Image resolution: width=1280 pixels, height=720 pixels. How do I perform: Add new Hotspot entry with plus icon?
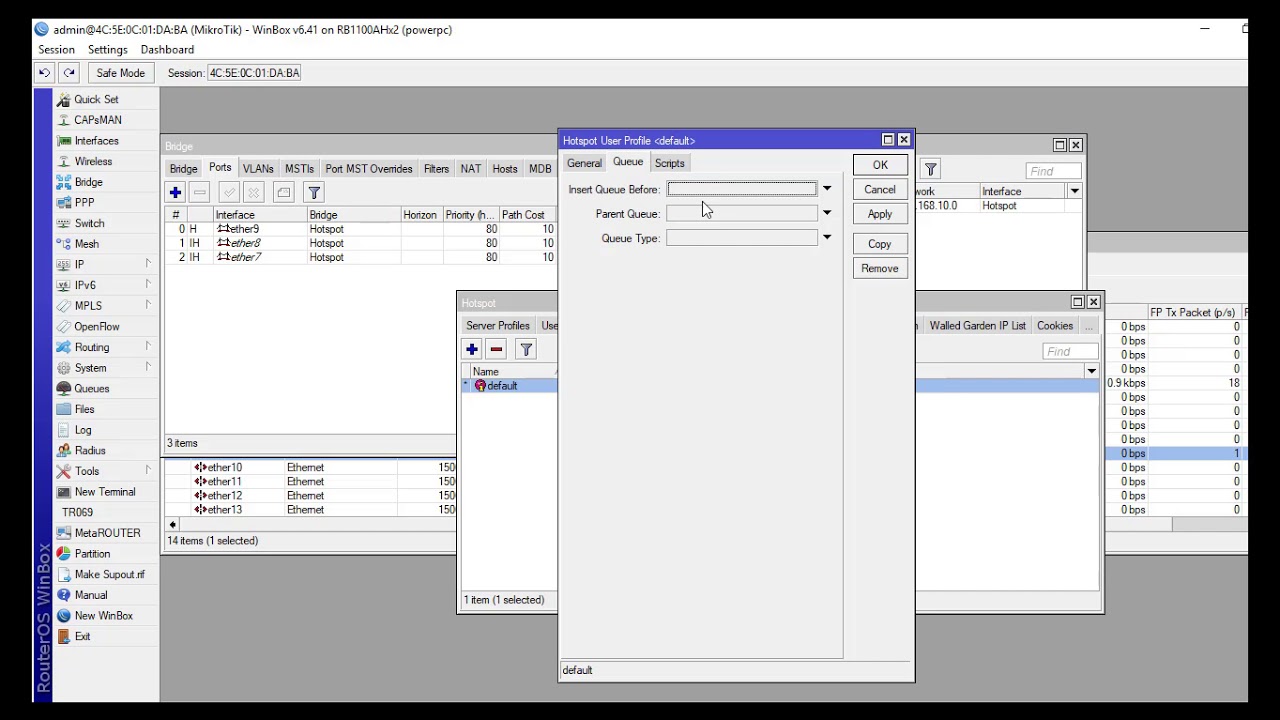click(472, 349)
